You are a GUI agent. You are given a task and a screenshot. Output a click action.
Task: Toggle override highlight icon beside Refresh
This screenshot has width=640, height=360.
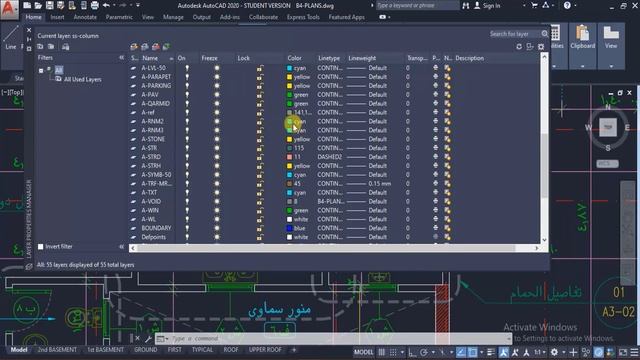[x=530, y=47]
